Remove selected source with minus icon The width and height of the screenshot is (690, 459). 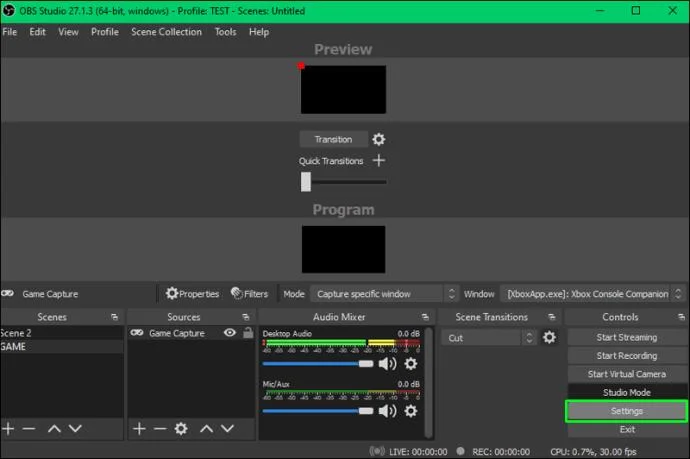coord(160,428)
